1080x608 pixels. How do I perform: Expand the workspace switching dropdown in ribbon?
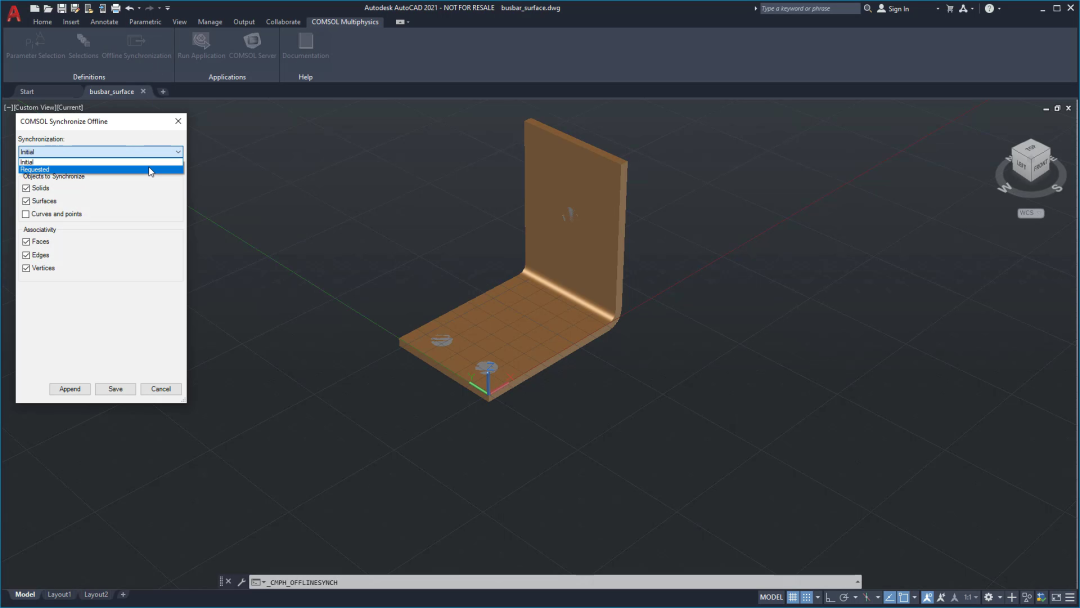(988, 597)
